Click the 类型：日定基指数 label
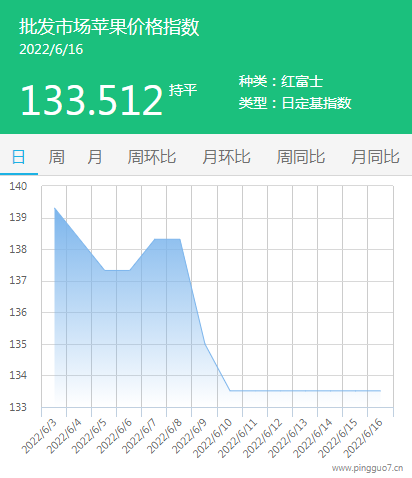This screenshot has width=412, height=478. 295,103
